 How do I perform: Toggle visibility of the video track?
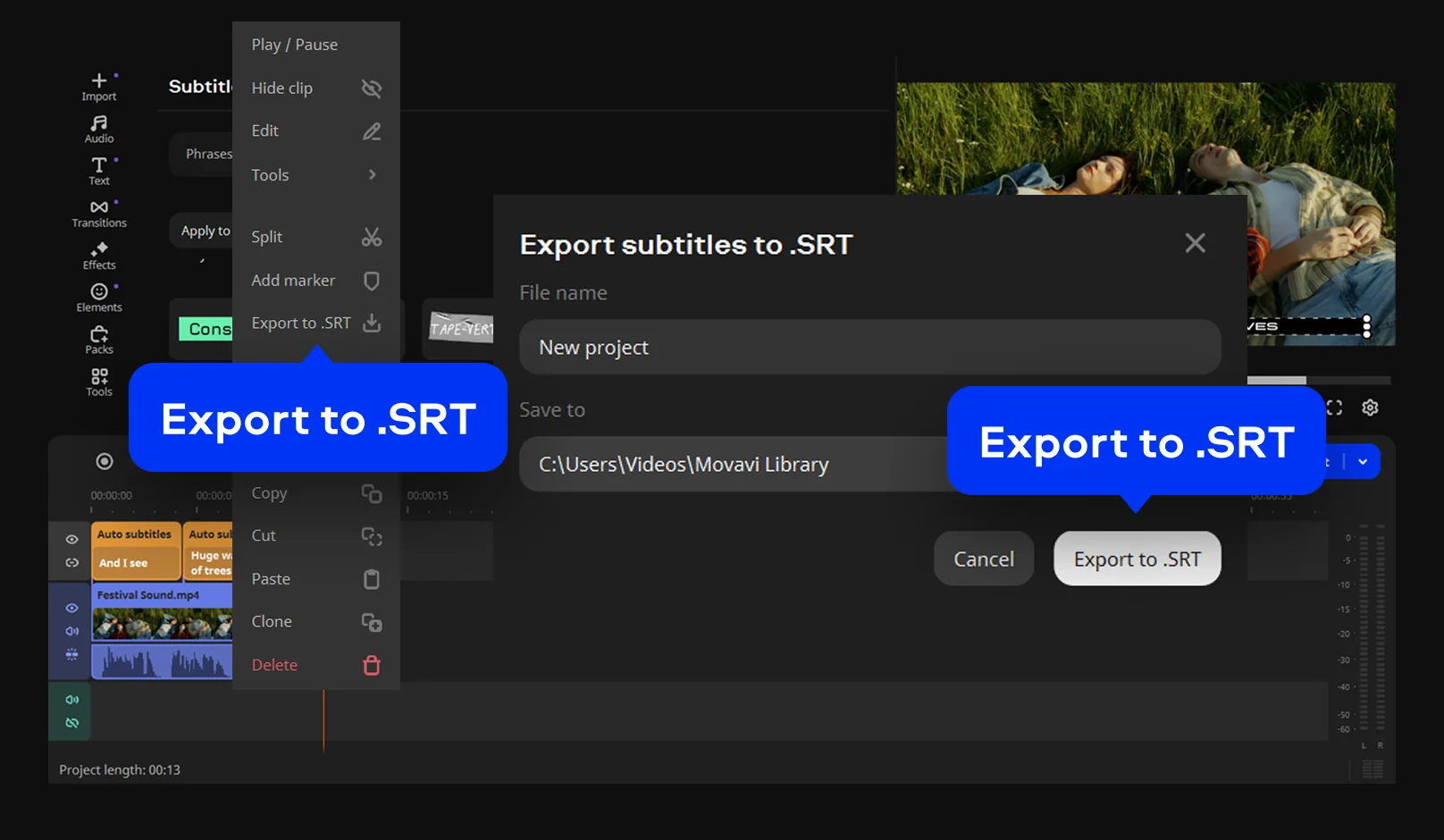tap(72, 608)
